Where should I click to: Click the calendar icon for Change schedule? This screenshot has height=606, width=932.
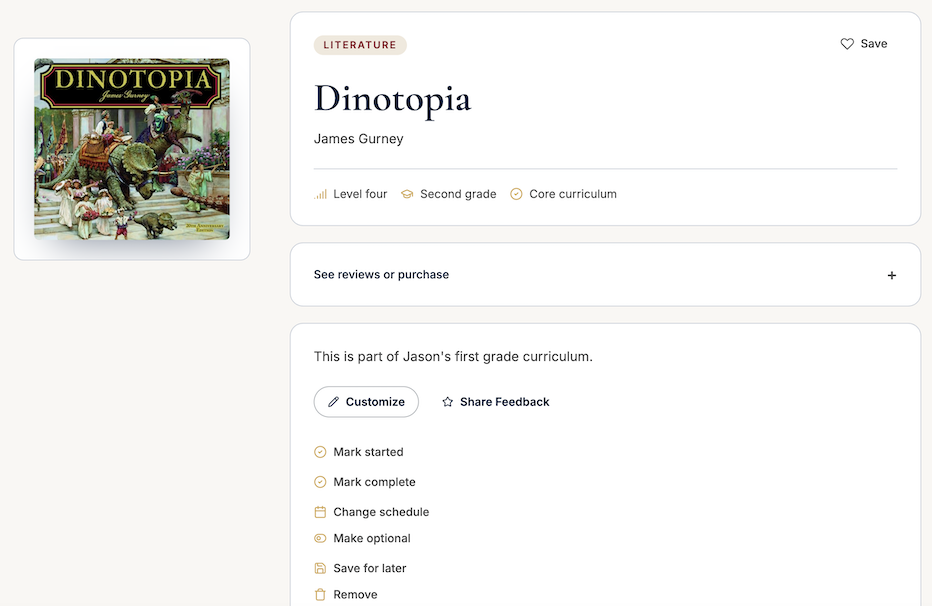tap(320, 512)
